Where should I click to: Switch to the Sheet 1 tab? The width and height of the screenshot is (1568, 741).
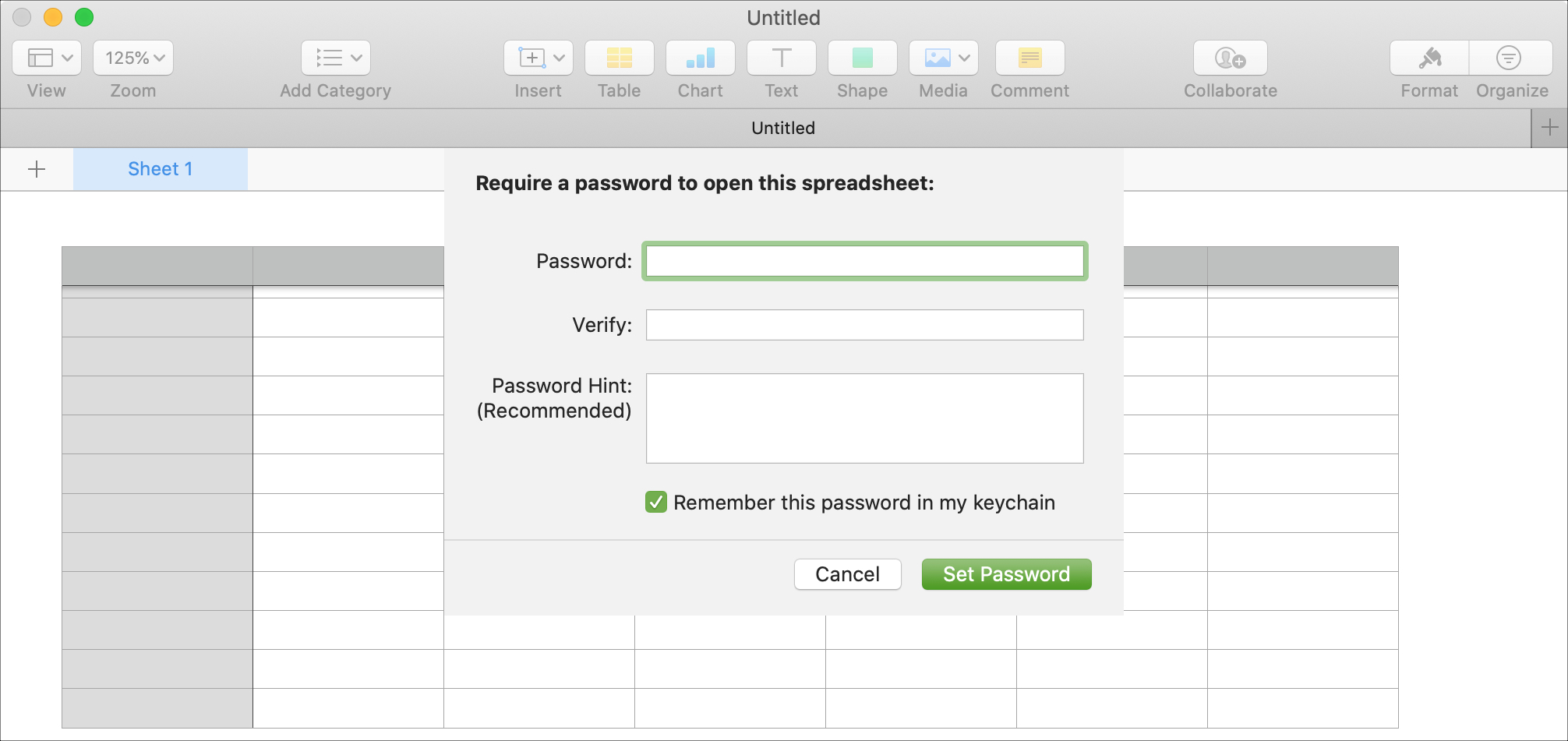tap(161, 169)
